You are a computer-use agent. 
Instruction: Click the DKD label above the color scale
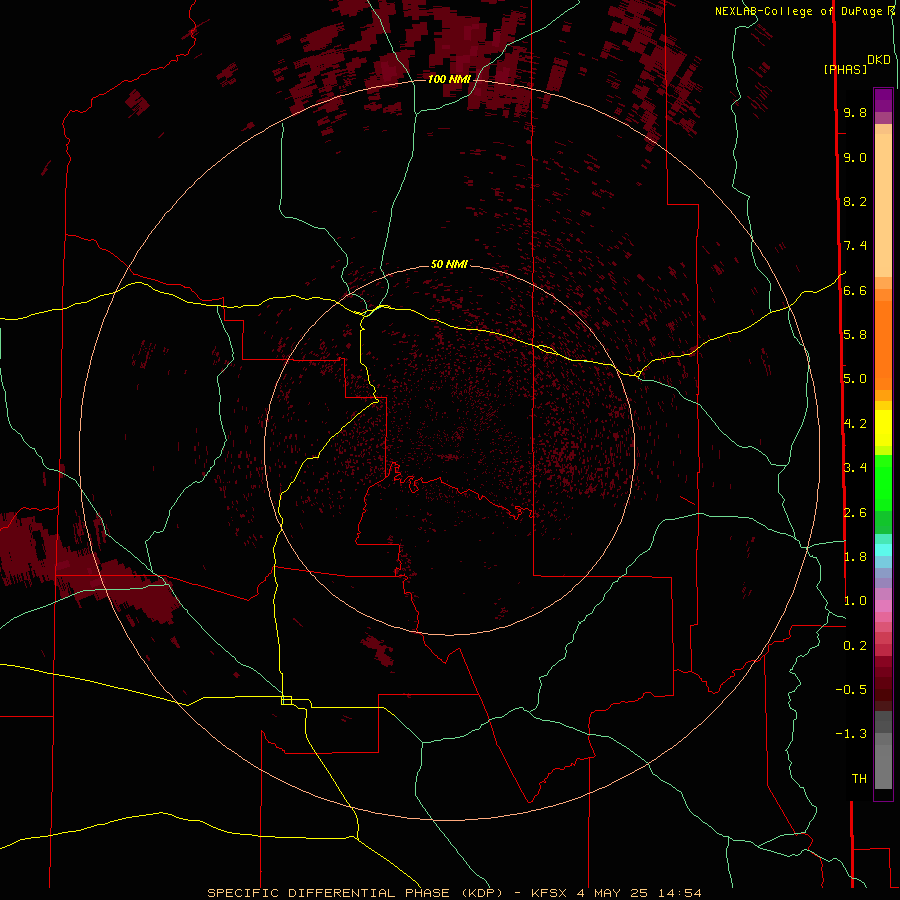(878, 60)
